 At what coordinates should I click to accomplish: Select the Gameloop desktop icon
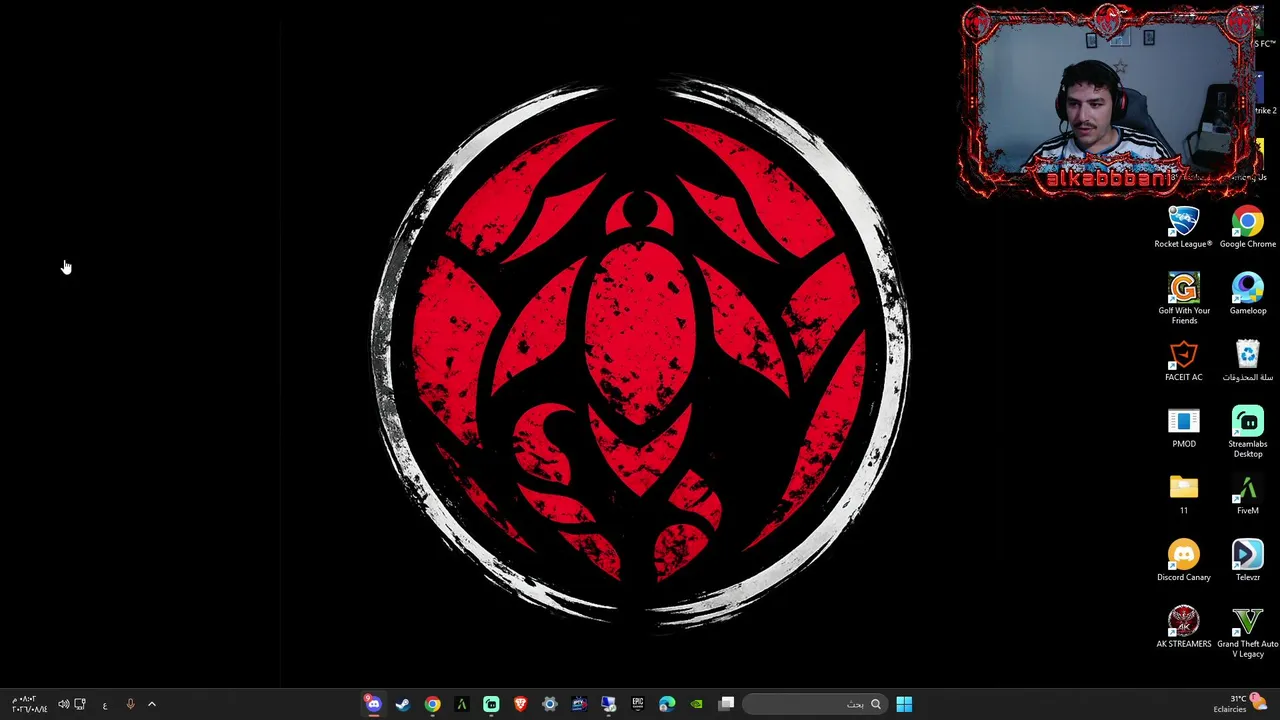(x=1247, y=294)
